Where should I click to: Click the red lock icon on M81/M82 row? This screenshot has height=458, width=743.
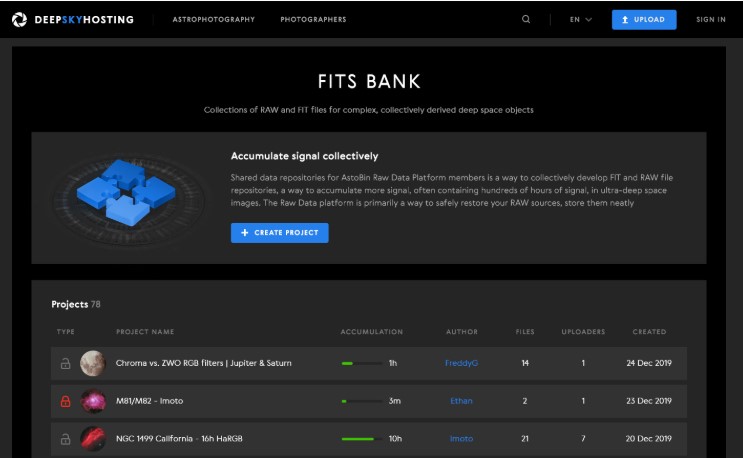coord(66,401)
